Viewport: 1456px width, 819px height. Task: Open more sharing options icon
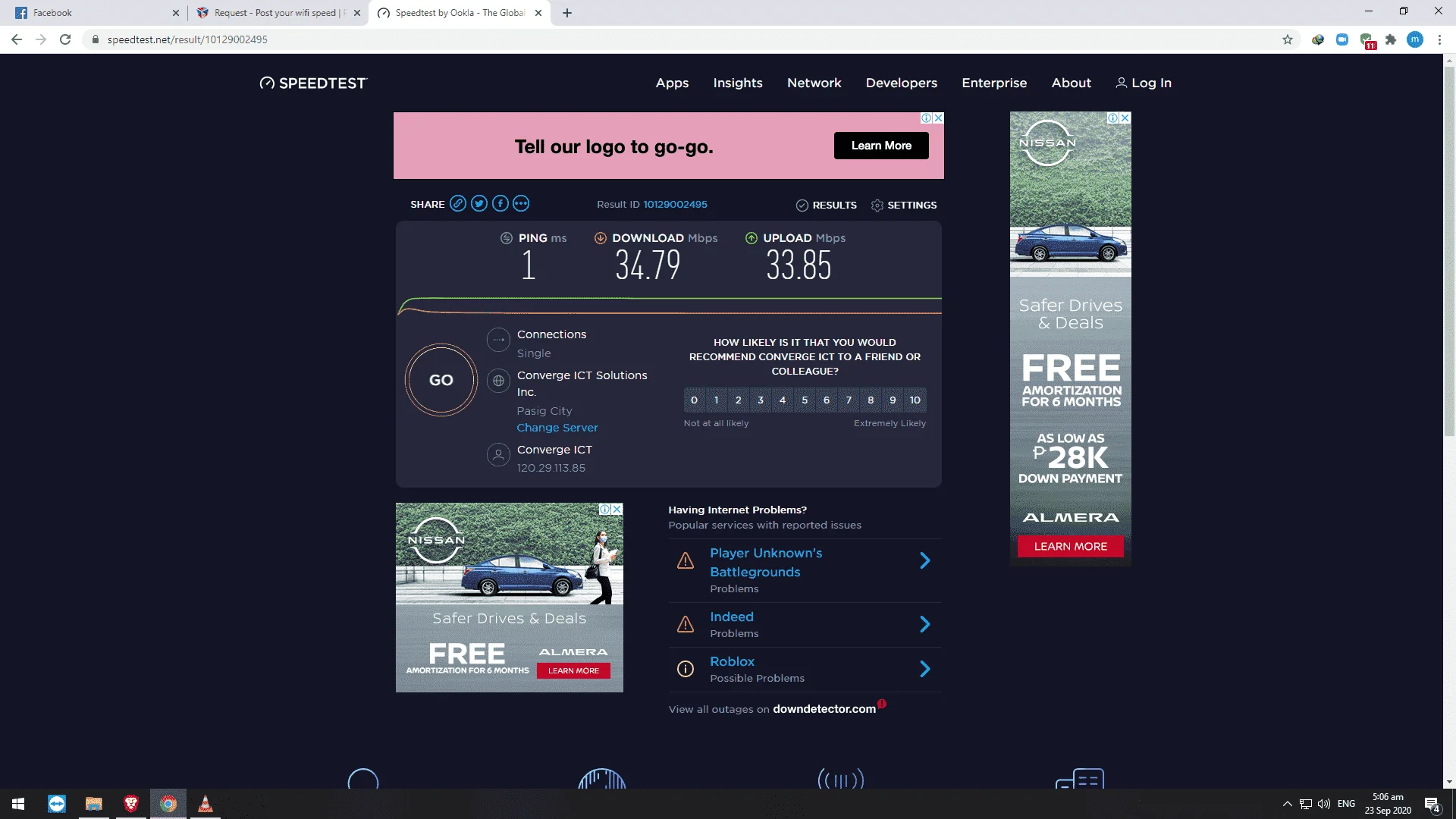pos(521,204)
